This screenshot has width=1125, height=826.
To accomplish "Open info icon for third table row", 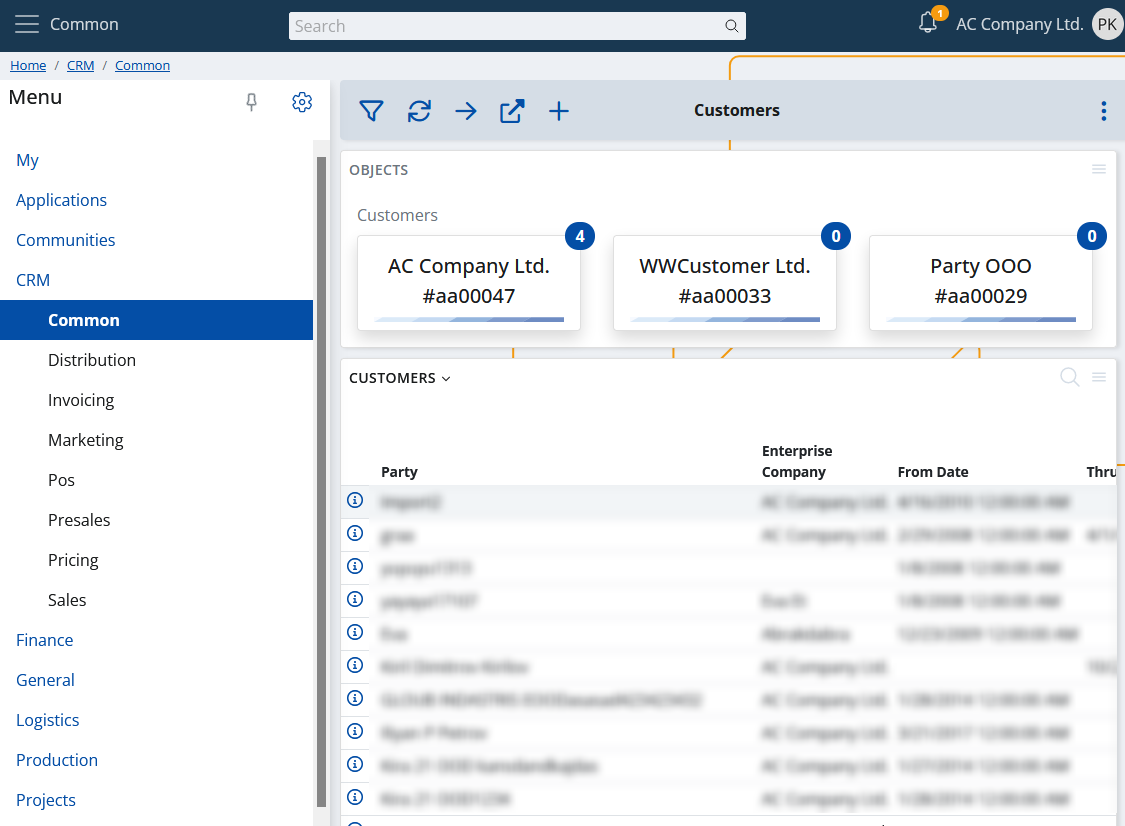I will [x=355, y=566].
